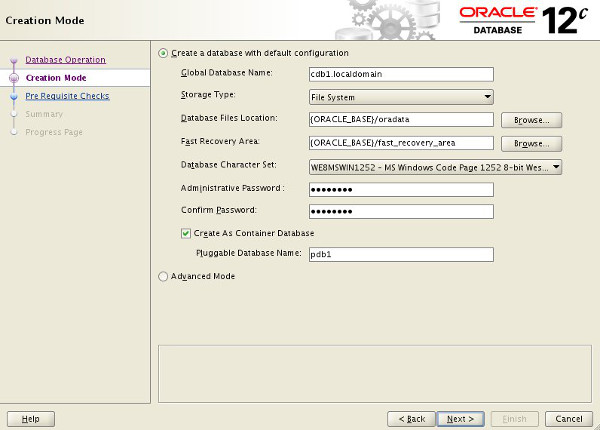
Task: Open the Storage Type dropdown
Action: [401, 97]
